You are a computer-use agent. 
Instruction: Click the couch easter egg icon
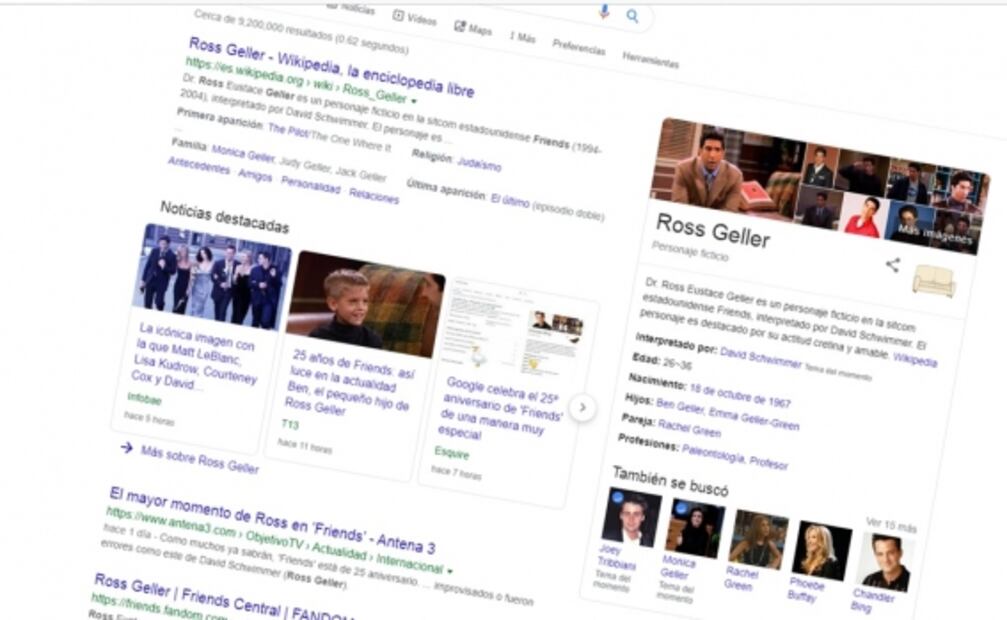click(x=934, y=281)
